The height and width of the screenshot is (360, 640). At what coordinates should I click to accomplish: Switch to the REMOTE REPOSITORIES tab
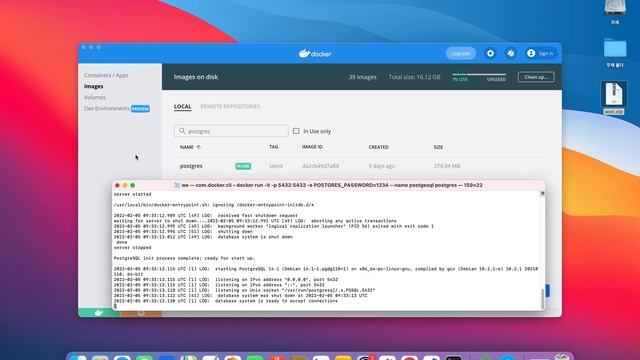[x=230, y=107]
